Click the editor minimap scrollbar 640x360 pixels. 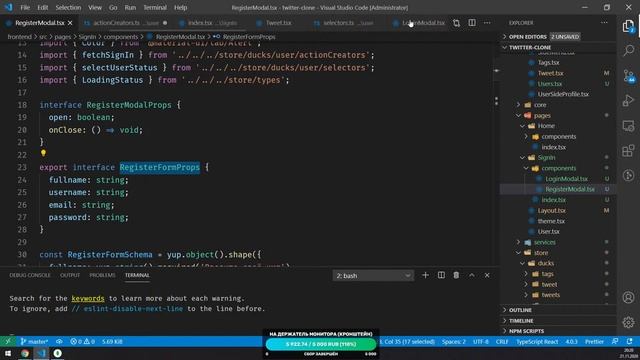point(496,153)
